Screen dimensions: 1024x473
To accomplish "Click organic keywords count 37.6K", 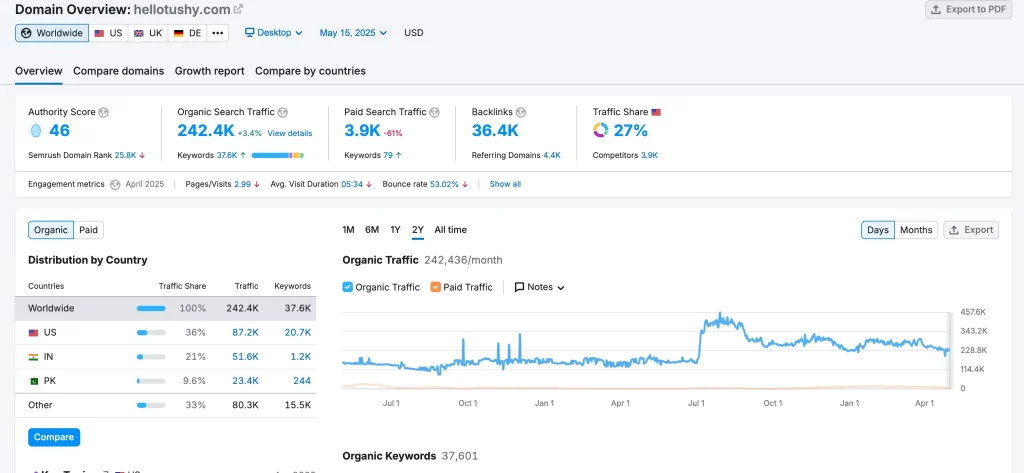I will [x=228, y=155].
